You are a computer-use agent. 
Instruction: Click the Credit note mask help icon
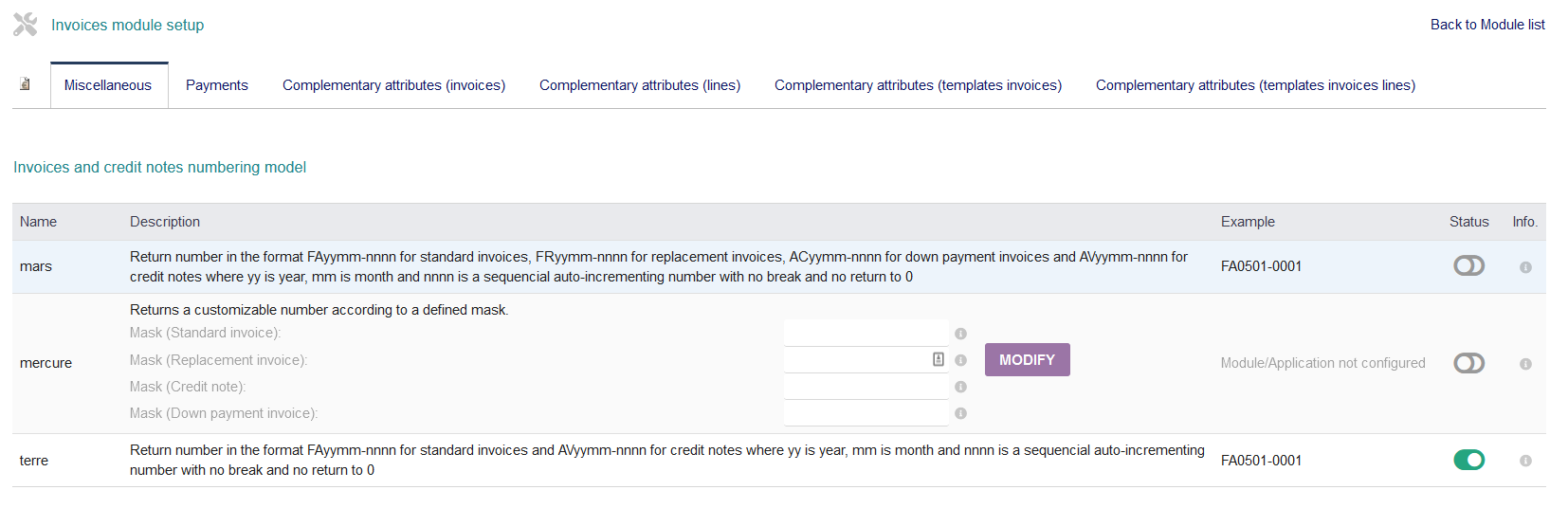(x=960, y=387)
